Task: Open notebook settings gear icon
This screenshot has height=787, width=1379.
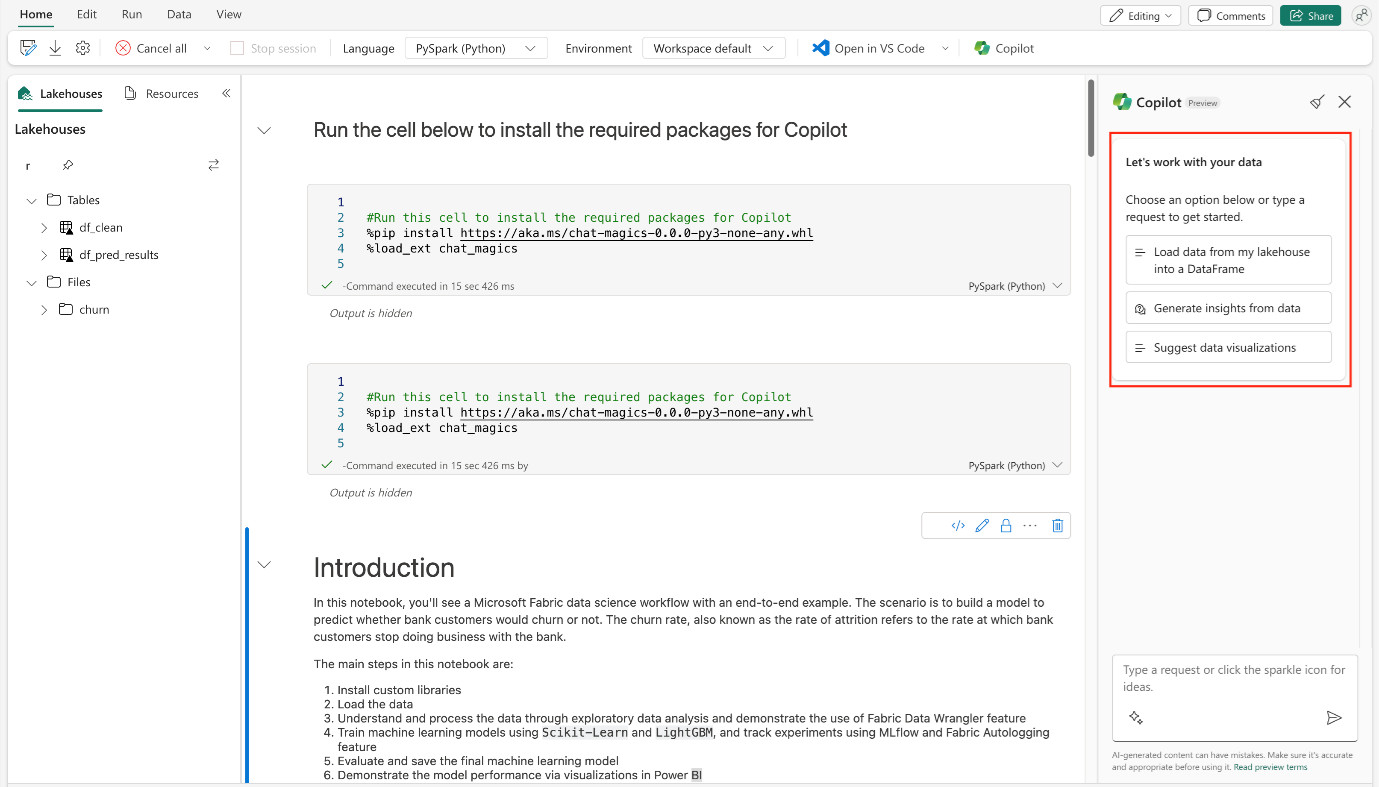Action: (83, 48)
